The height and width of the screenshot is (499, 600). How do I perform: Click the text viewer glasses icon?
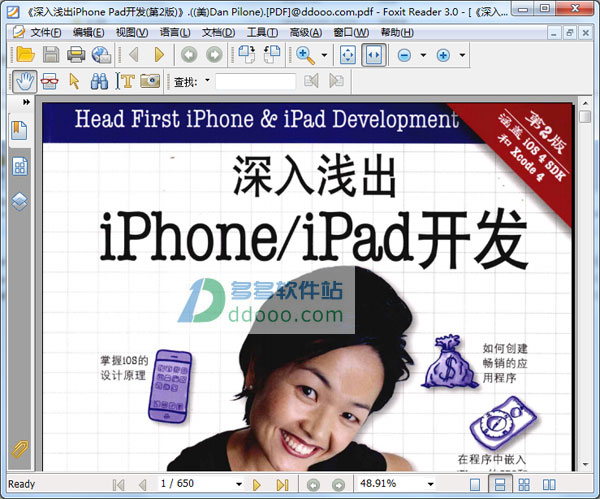49,81
